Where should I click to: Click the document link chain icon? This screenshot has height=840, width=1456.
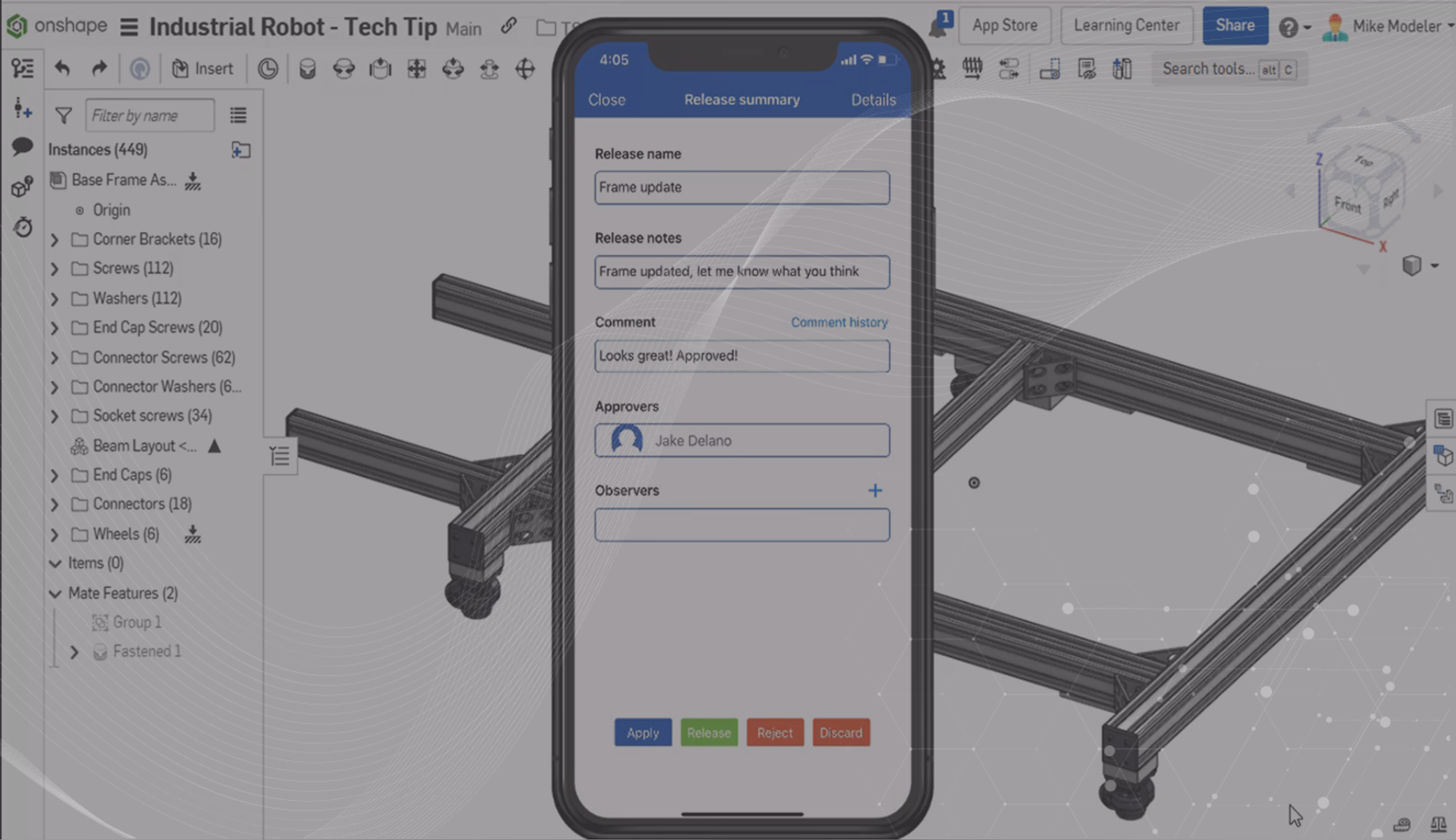[509, 26]
